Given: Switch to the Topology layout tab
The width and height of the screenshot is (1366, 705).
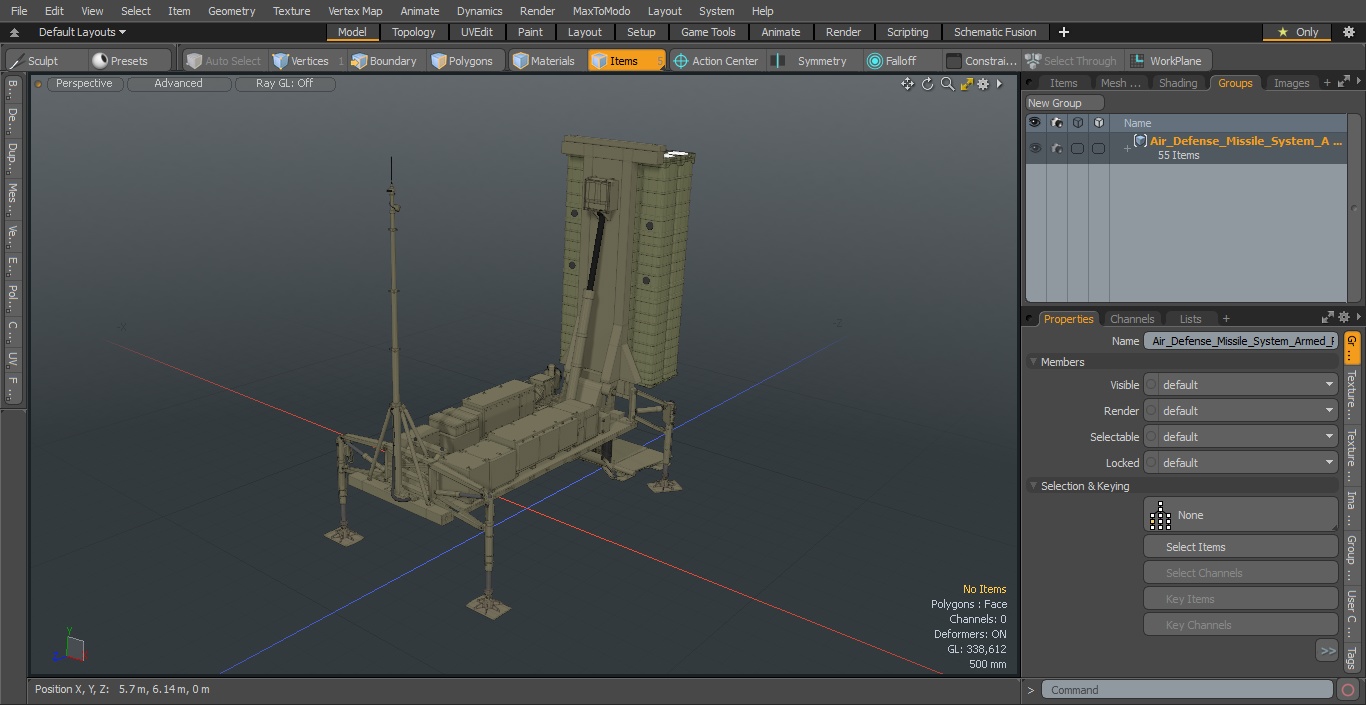Looking at the screenshot, I should pos(414,32).
